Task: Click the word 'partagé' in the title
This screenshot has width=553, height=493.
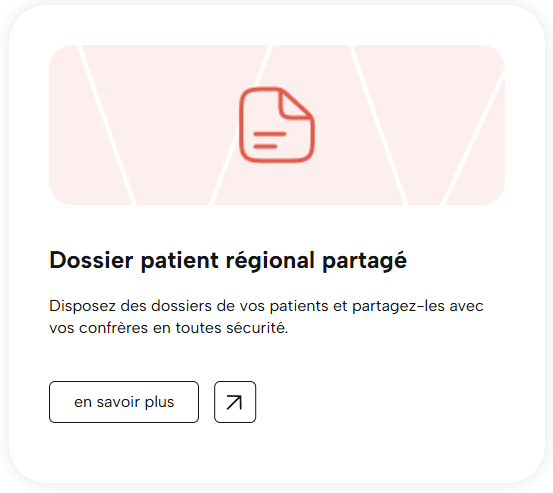Action: tap(364, 262)
